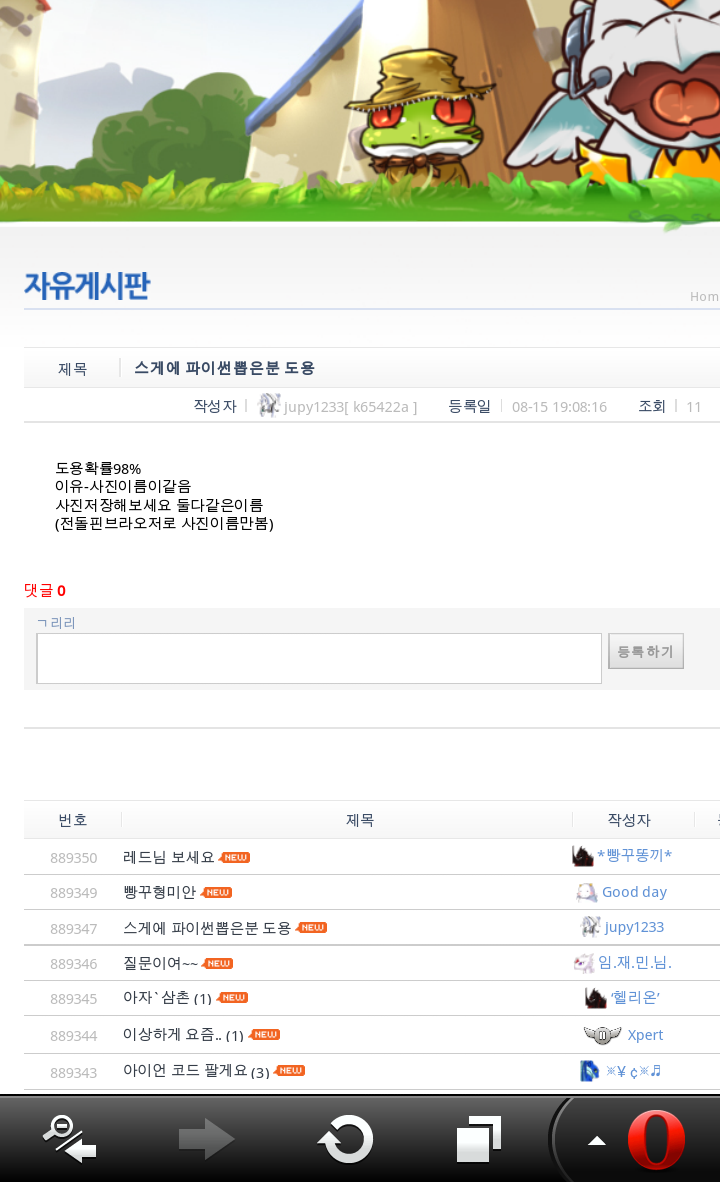This screenshot has height=1182, width=720.
Task: Click the Xpert winged badge icon
Action: pos(602,1034)
